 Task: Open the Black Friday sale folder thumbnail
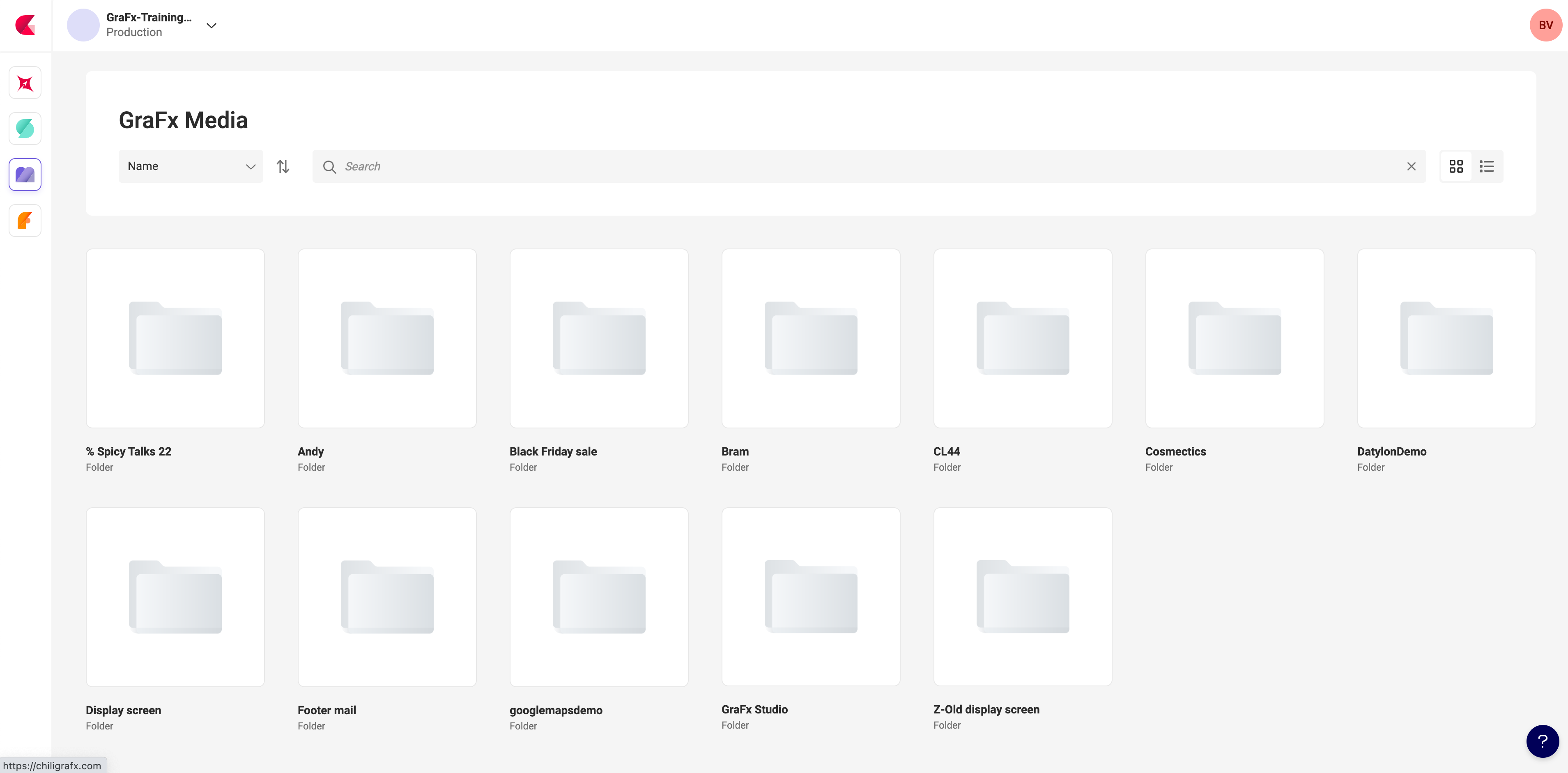tap(599, 338)
